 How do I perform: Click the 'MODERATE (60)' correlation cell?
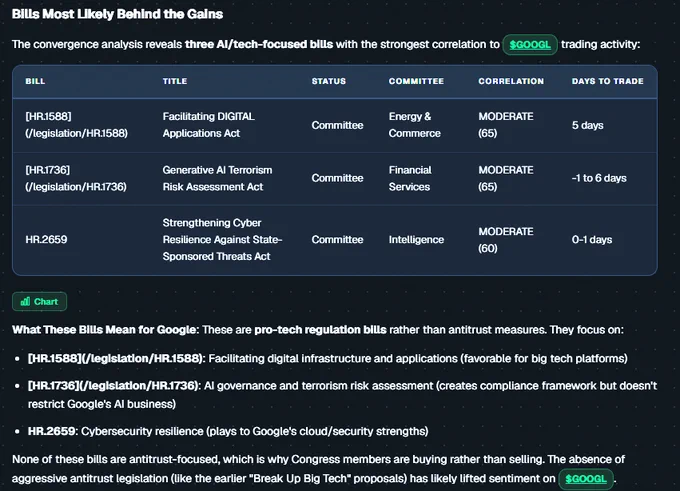pos(506,239)
